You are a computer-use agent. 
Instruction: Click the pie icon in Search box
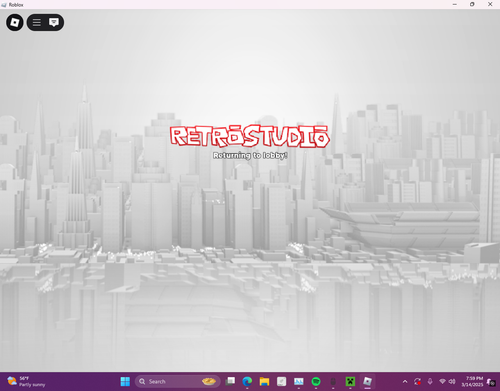click(x=209, y=381)
